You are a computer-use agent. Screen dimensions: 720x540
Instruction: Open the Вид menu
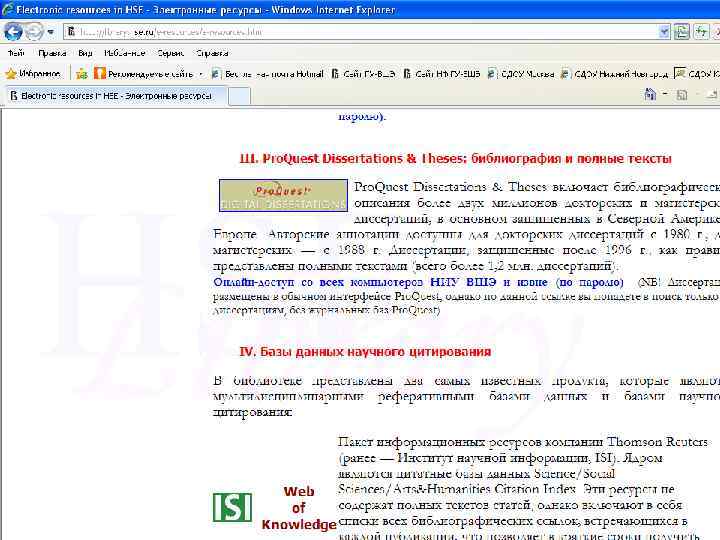click(x=85, y=53)
